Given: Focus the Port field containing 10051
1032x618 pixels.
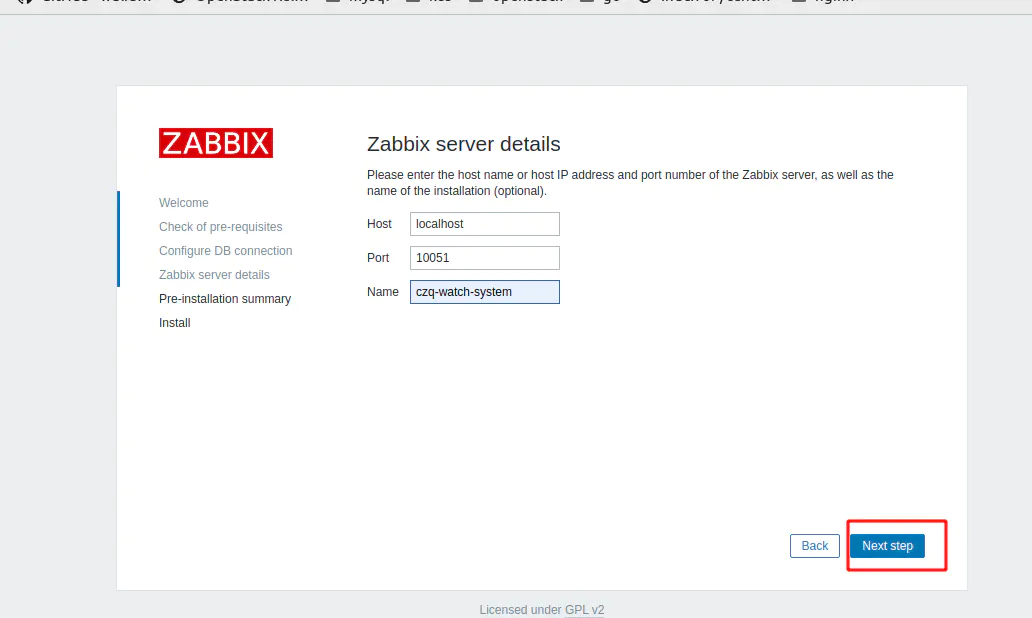Looking at the screenshot, I should tap(484, 258).
